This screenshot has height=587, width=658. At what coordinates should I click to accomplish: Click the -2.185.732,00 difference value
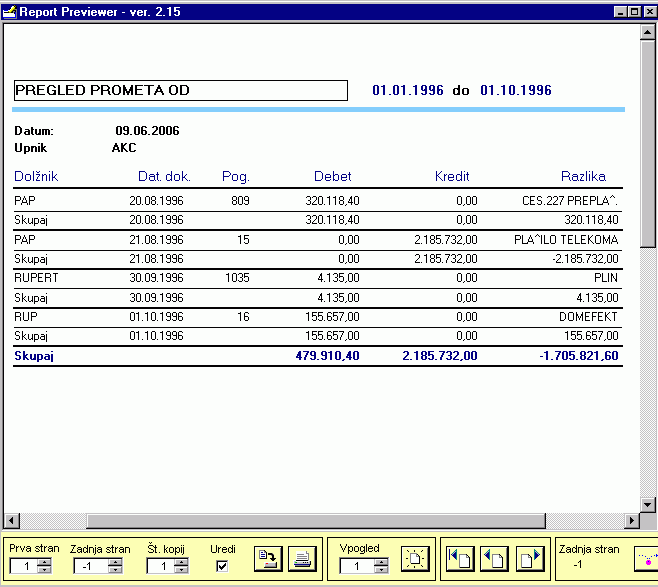585,259
